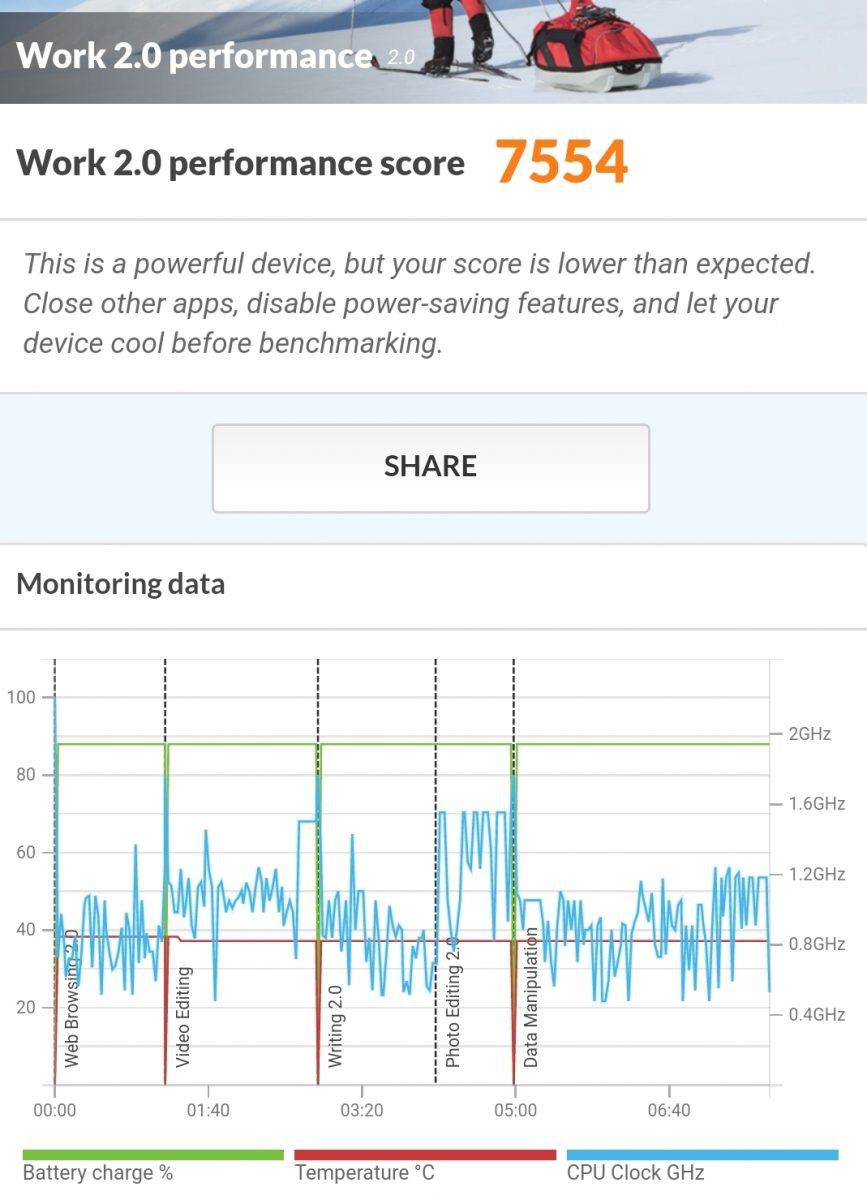Tap the 1.6GHz axis tick label

[x=817, y=804]
